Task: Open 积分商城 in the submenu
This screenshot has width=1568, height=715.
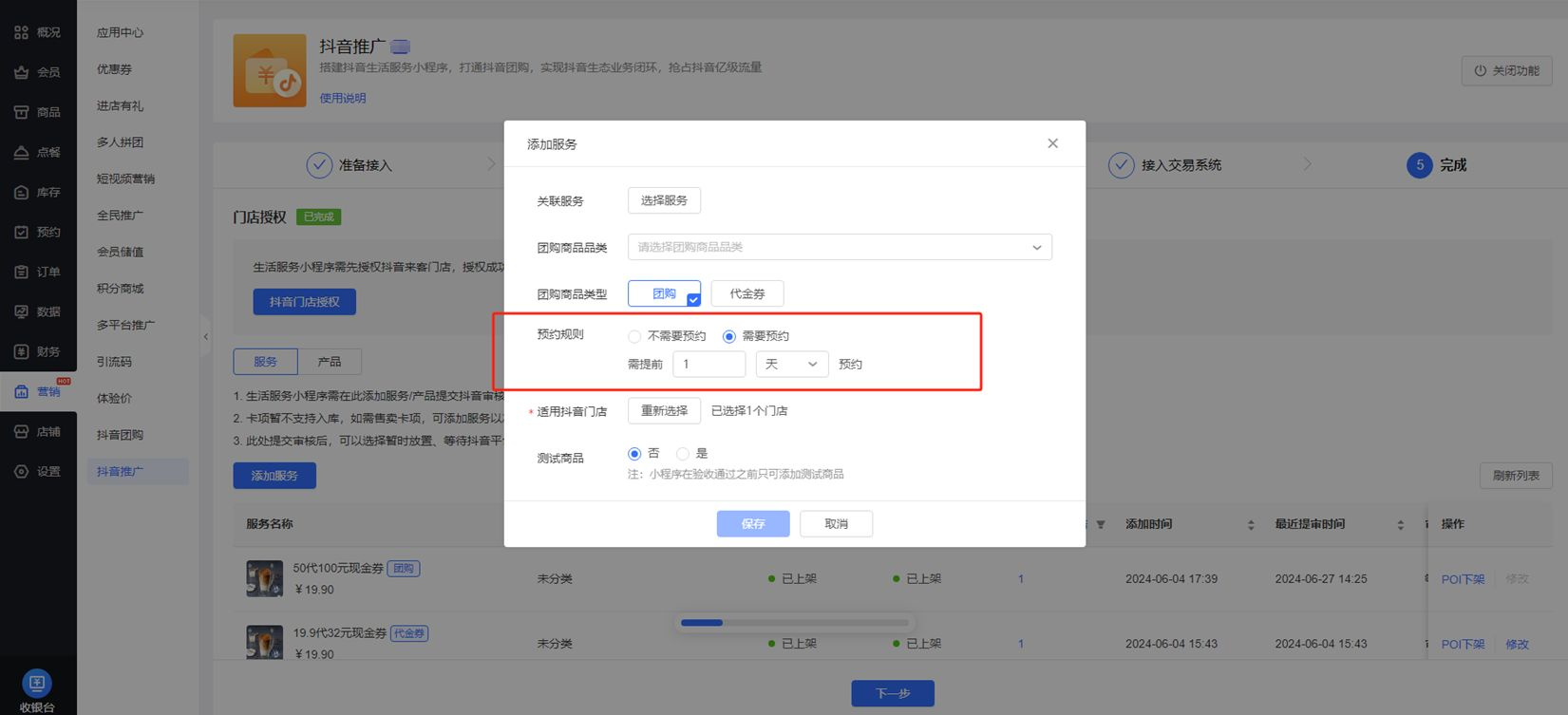Action: (x=120, y=289)
